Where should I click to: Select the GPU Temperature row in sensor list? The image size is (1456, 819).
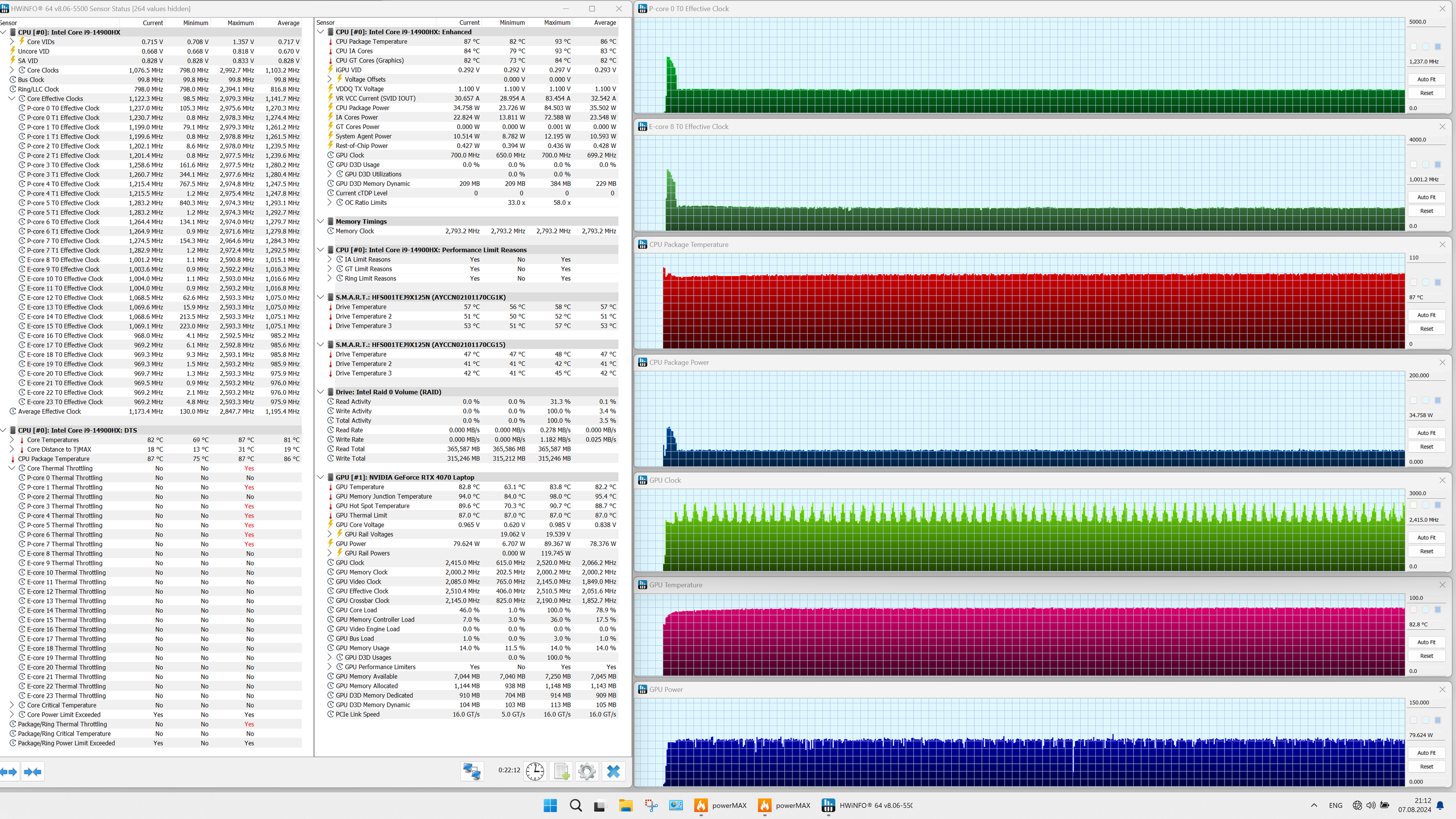click(360, 487)
